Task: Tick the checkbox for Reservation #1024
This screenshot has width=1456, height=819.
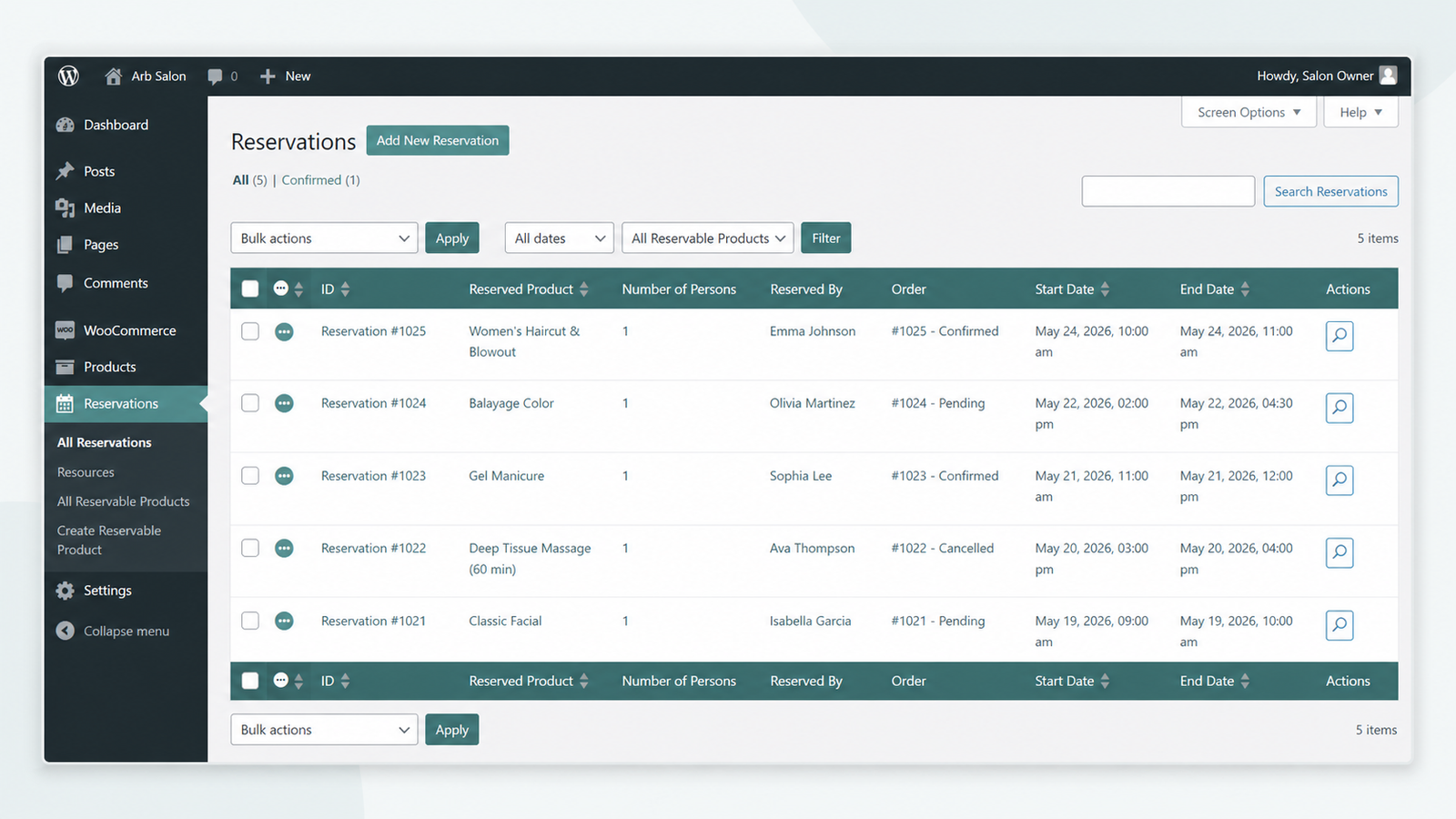Action: coord(250,403)
